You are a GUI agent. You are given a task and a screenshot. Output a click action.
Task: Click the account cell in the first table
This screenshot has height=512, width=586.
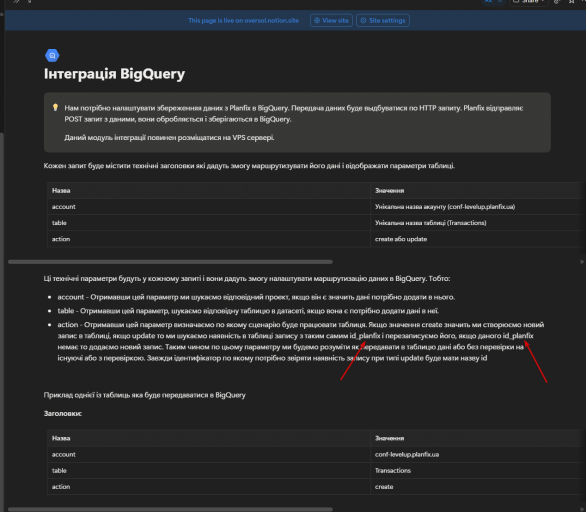pos(209,207)
